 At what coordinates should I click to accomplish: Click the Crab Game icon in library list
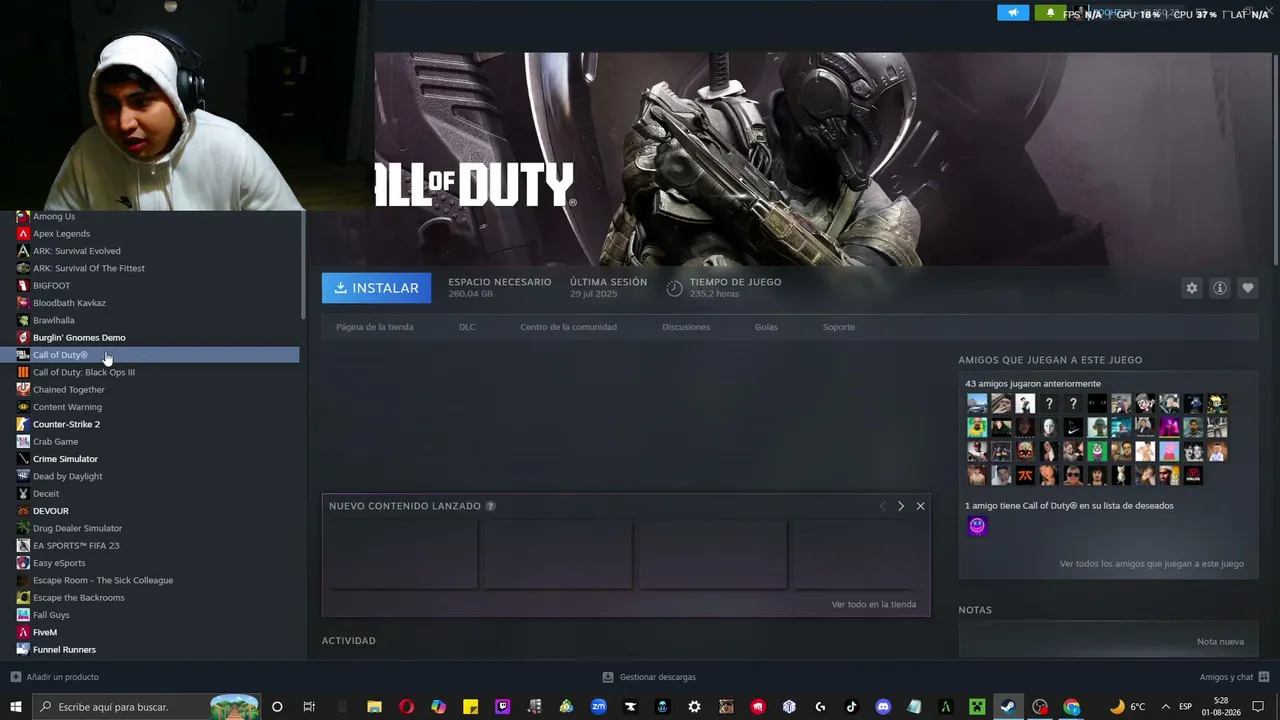[x=23, y=441]
